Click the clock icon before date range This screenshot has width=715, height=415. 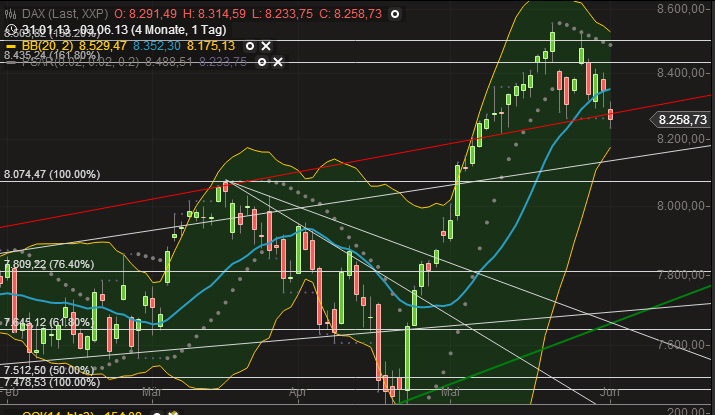pyautogui.click(x=12, y=30)
